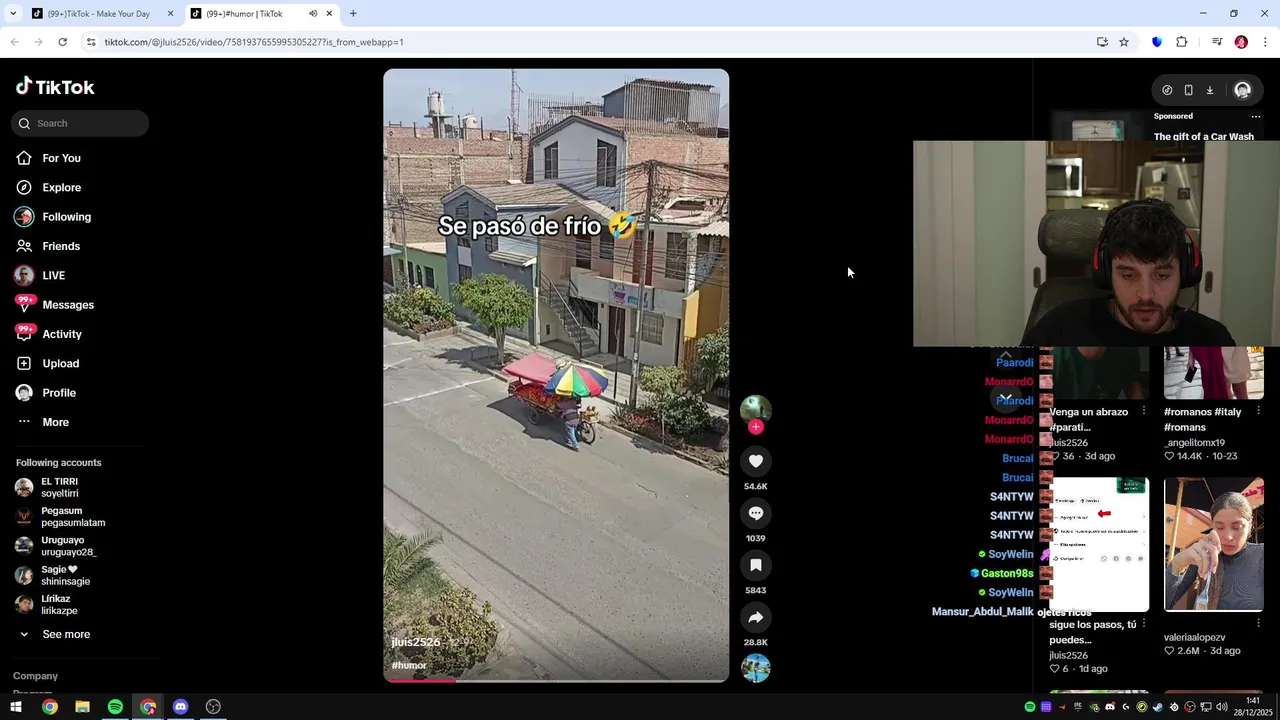
Task: Open the Chrome extensions puzzle icon
Action: pyautogui.click(x=1182, y=42)
